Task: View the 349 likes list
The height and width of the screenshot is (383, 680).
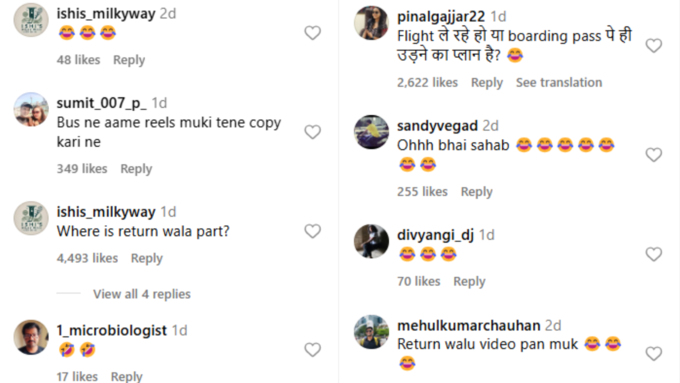Action: (x=82, y=169)
